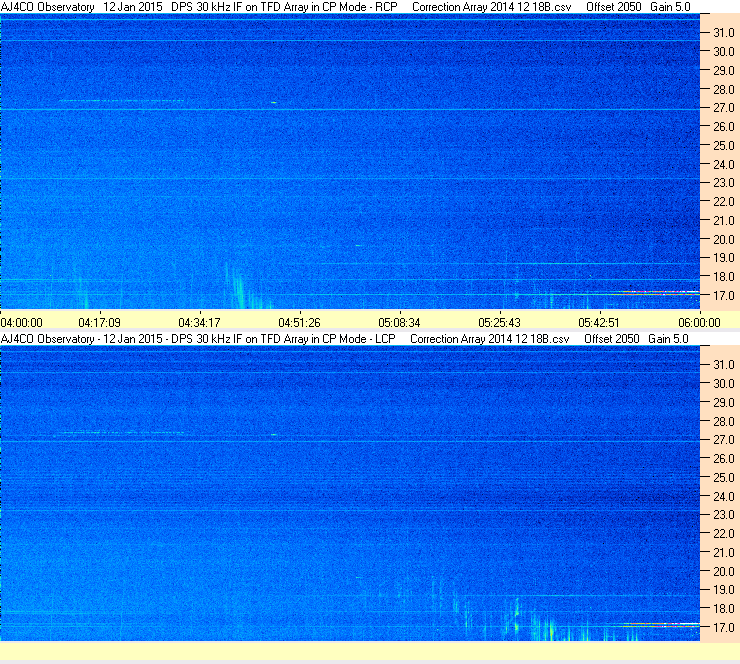Viewport: 740px width, 664px height.
Task: Click 22.0 frequency label in LCP panel
Action: pos(723,534)
